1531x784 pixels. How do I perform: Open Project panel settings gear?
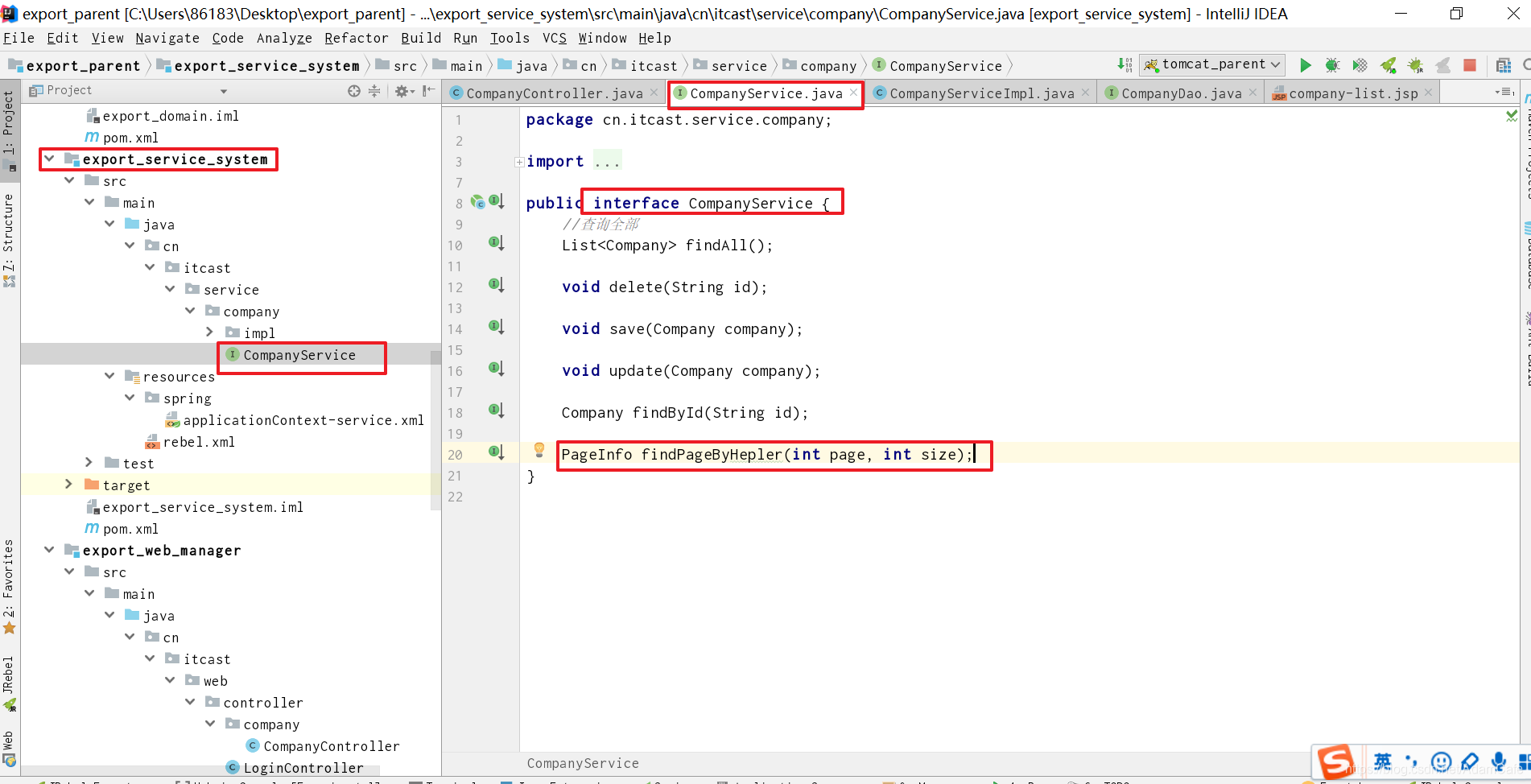[403, 91]
